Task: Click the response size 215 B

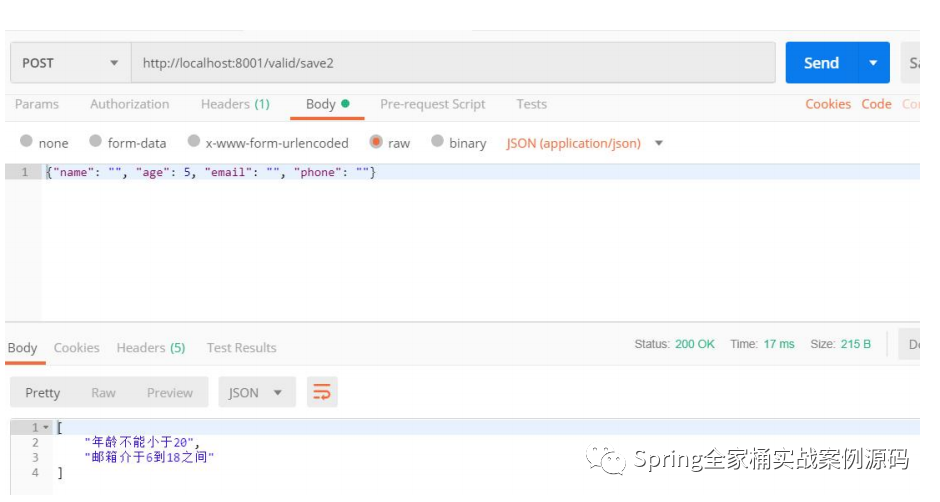Action: 855,344
